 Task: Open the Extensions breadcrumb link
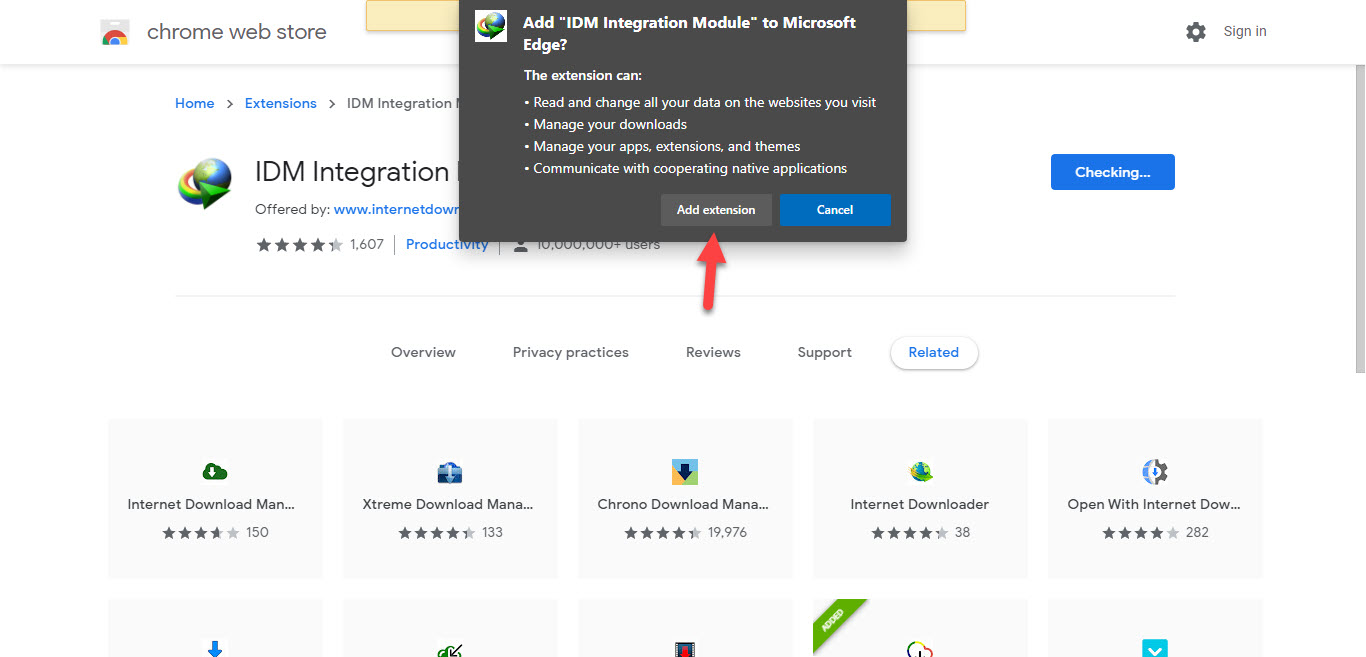280,103
